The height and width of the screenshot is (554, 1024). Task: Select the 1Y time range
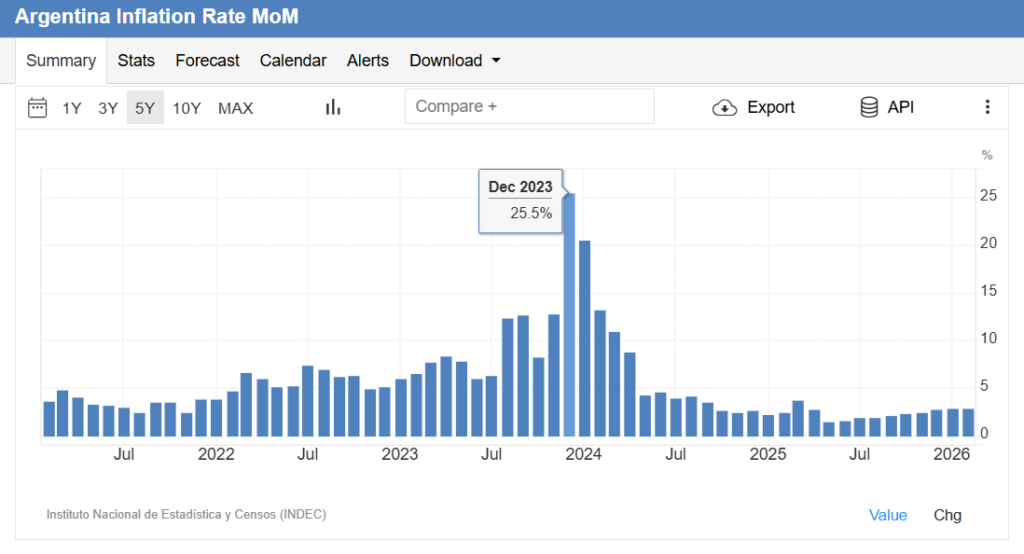point(72,108)
